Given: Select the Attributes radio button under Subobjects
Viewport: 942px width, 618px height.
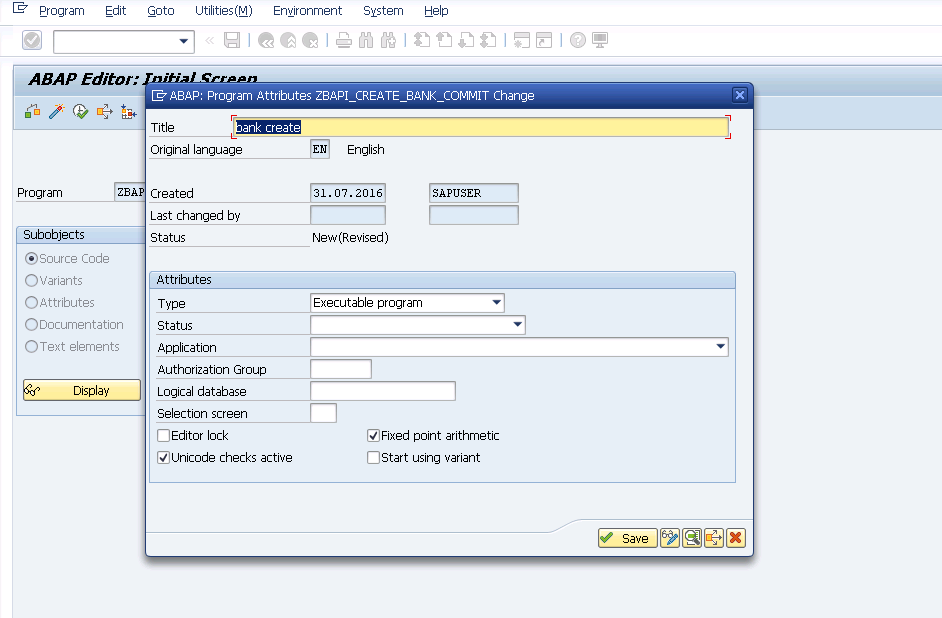Looking at the screenshot, I should coord(33,302).
